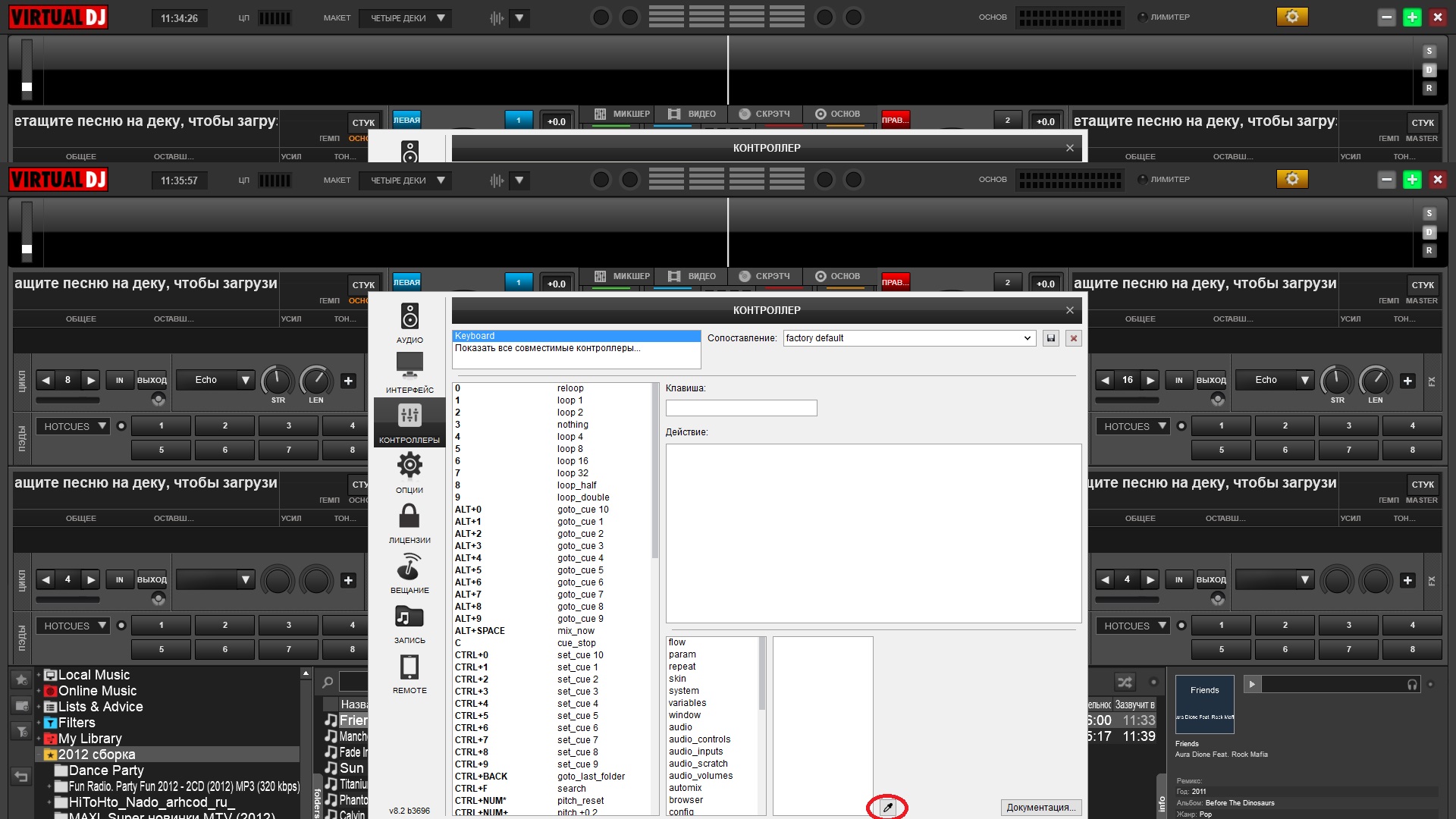Toggle the pad record dot on the loop-16 deck
Viewport: 1456px width, 819px height.
pos(1181,426)
